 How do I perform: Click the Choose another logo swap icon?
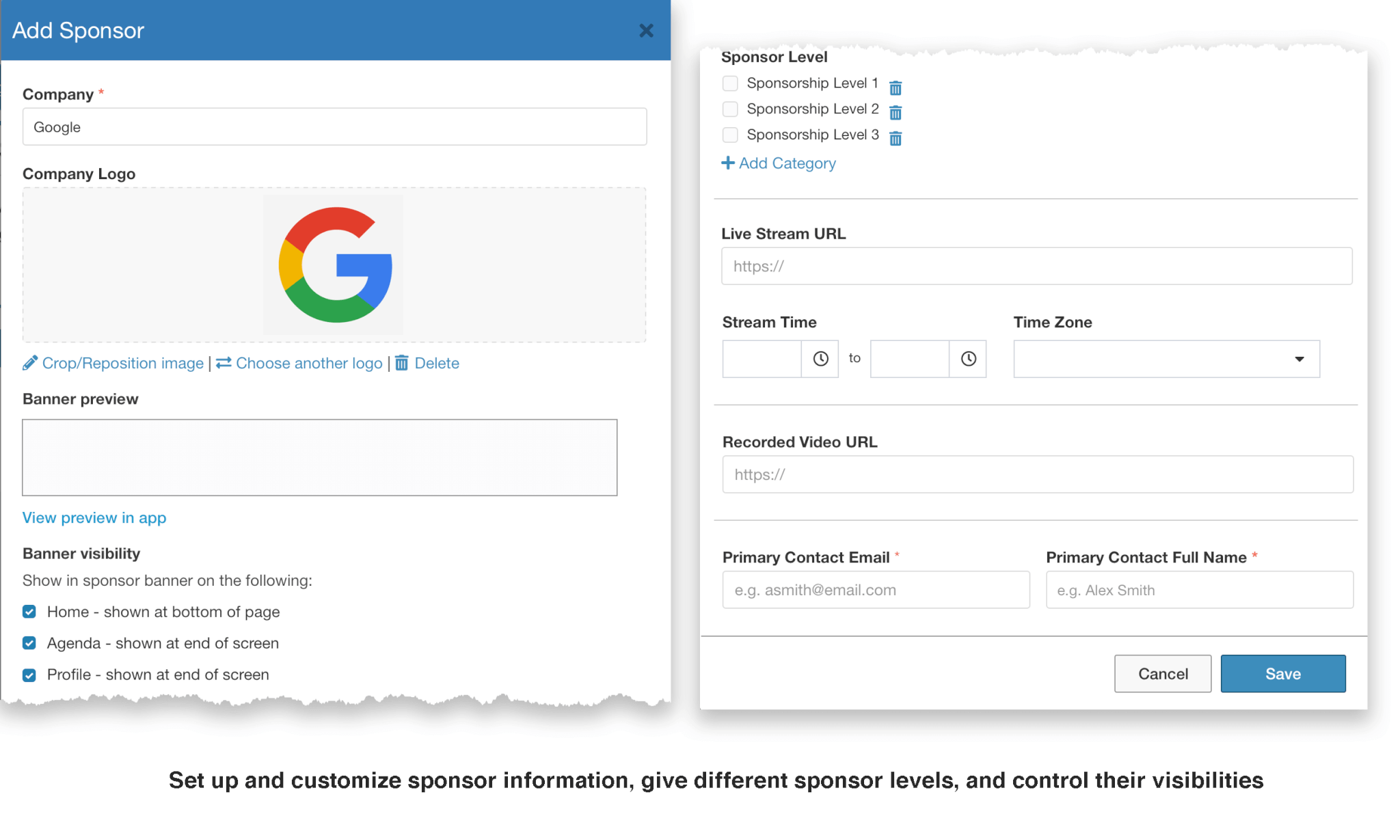pyautogui.click(x=223, y=363)
